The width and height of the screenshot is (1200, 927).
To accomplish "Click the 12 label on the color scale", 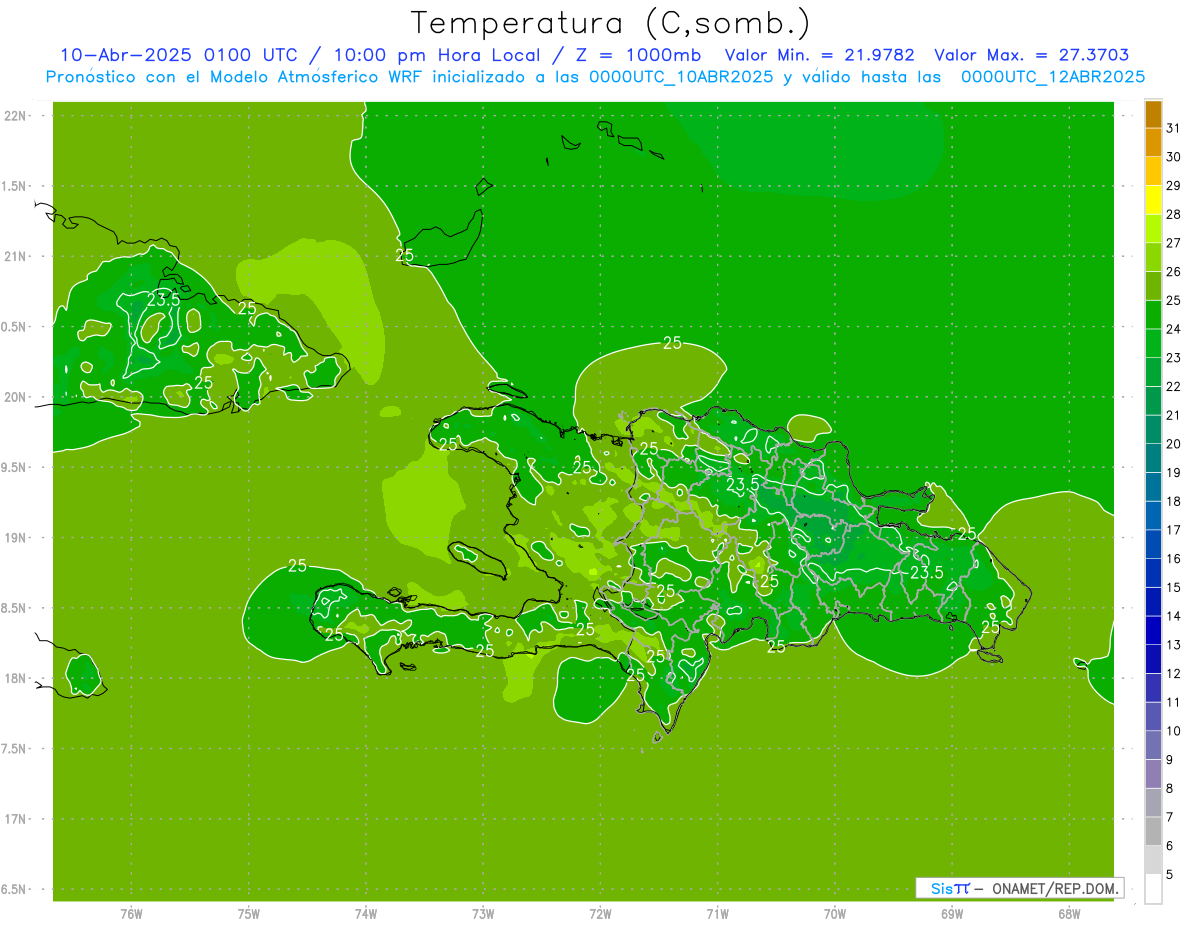I will 1174,674.
